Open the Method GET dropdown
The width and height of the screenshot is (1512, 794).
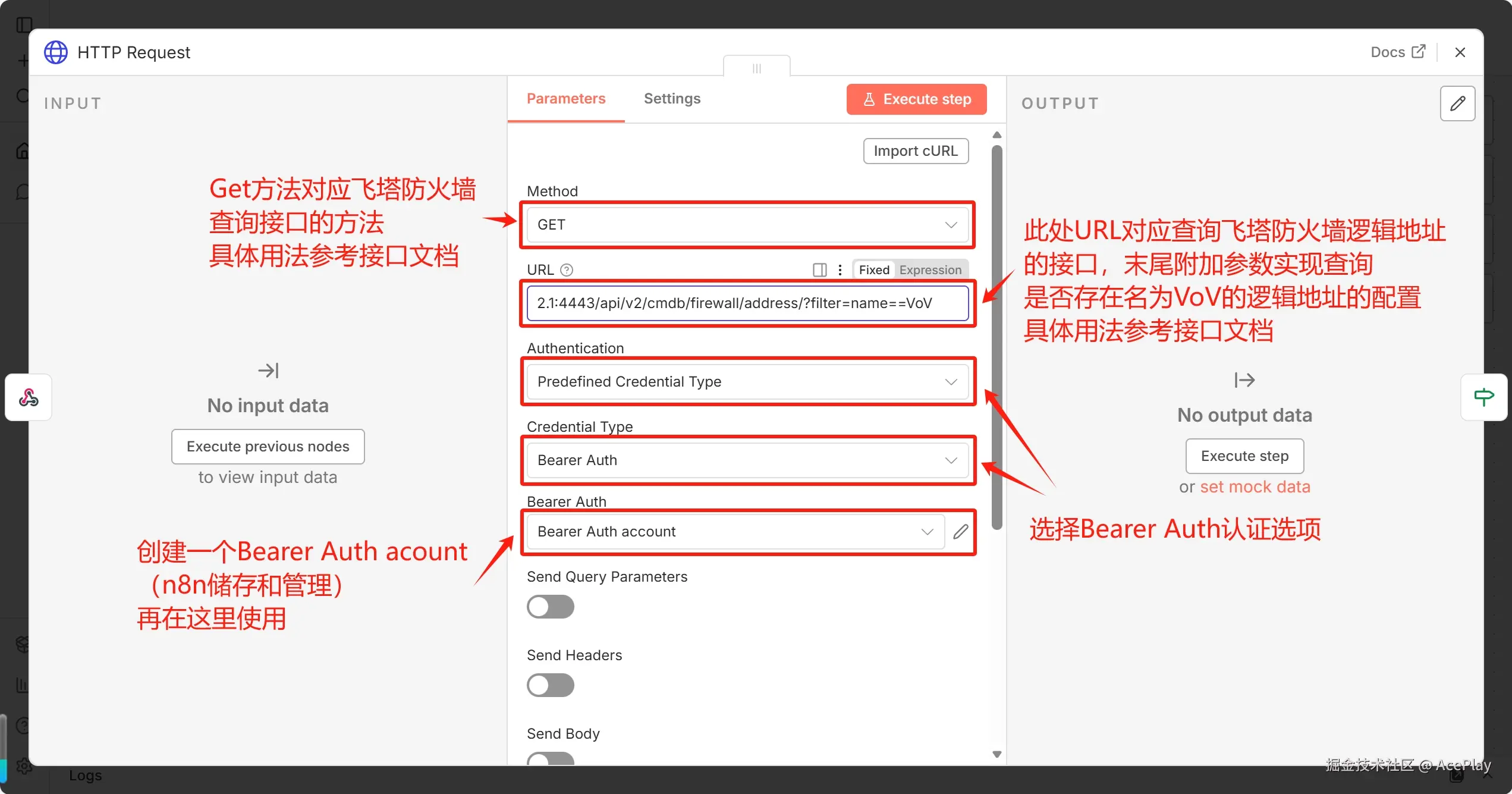[x=747, y=225]
